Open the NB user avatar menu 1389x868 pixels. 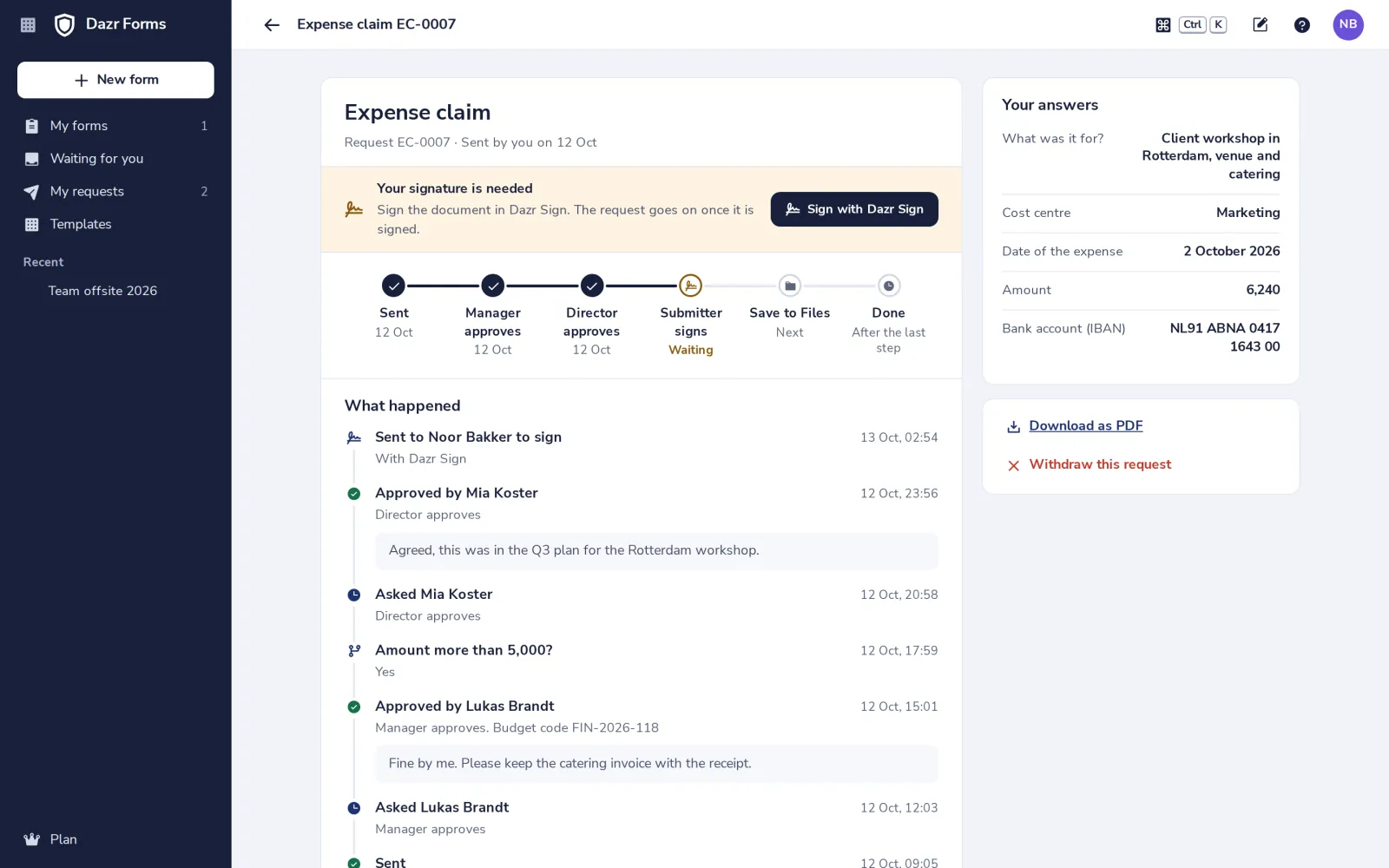1348,25
